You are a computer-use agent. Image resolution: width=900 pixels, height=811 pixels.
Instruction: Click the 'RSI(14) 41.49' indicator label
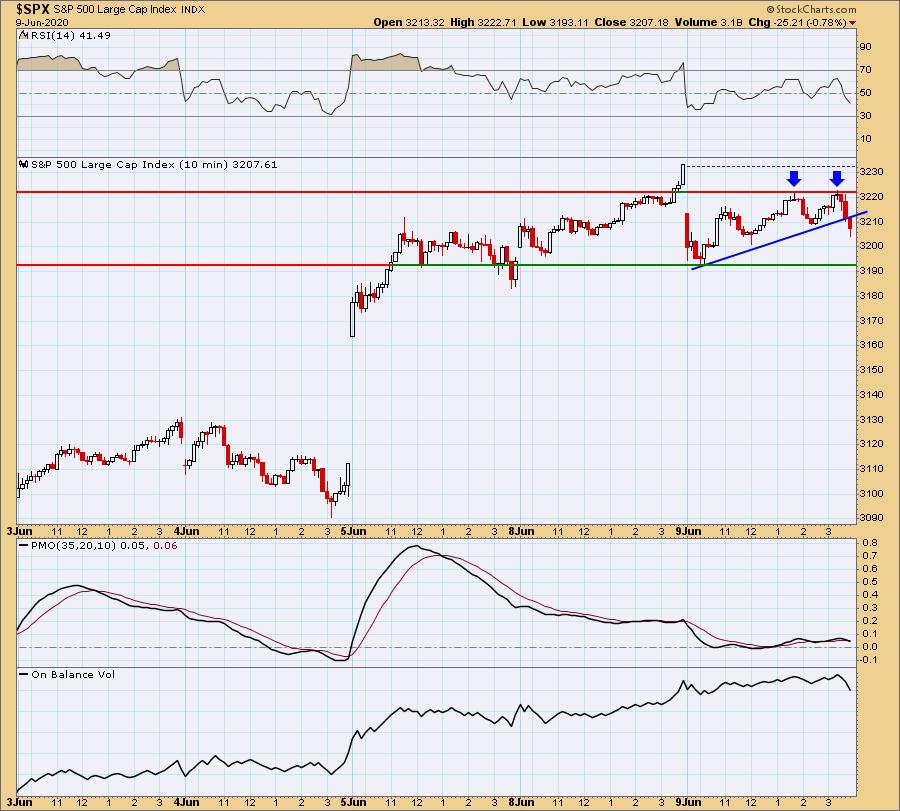[x=71, y=35]
